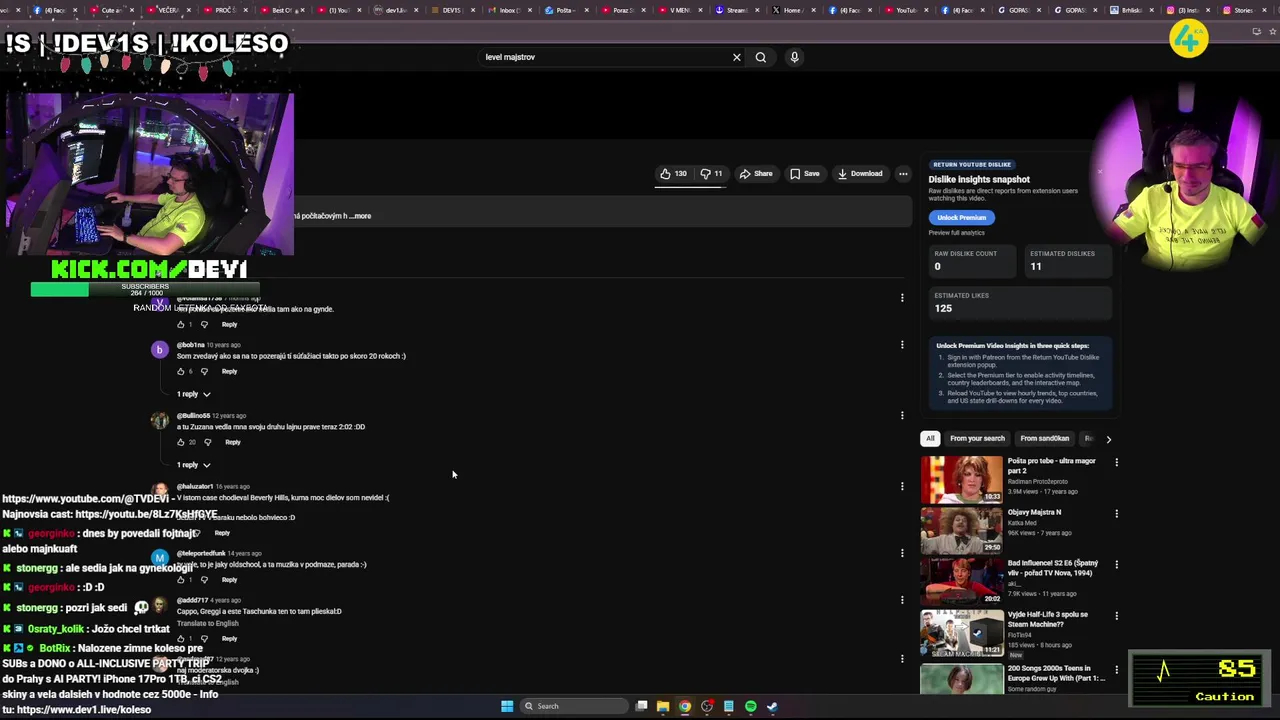
Task: Open menu for the @Bullino55 comment
Action: 902,415
